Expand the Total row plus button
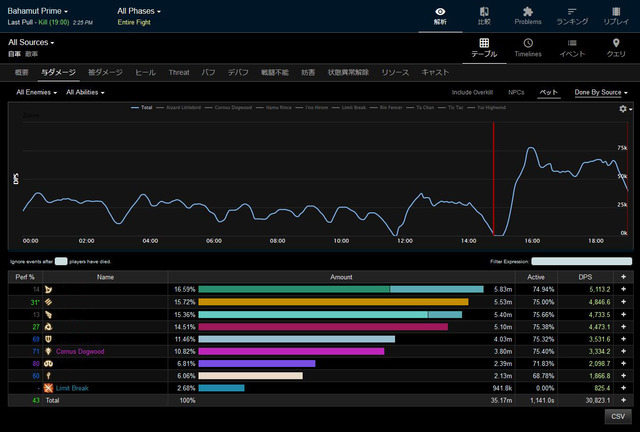This screenshot has height=432, width=640. pyautogui.click(x=623, y=400)
